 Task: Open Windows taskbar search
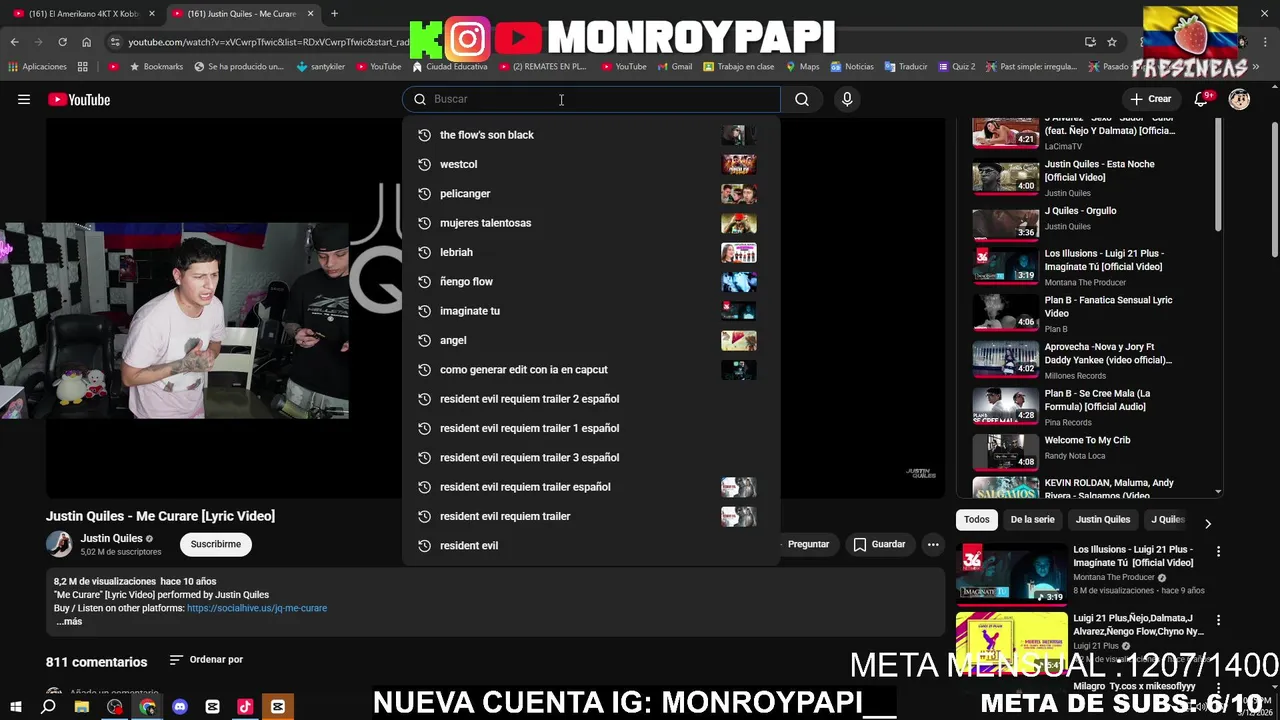coord(48,707)
